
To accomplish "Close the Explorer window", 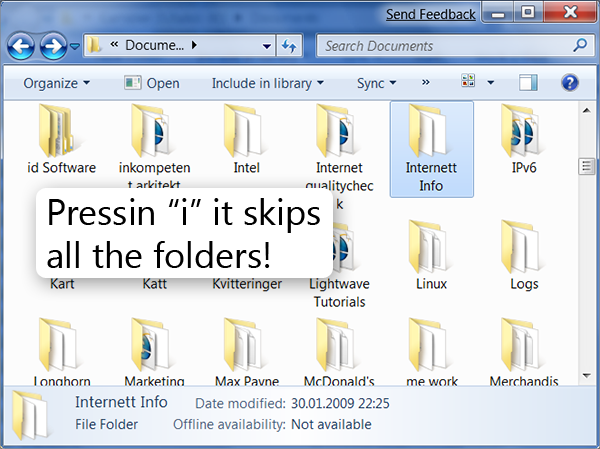I will tap(570, 12).
